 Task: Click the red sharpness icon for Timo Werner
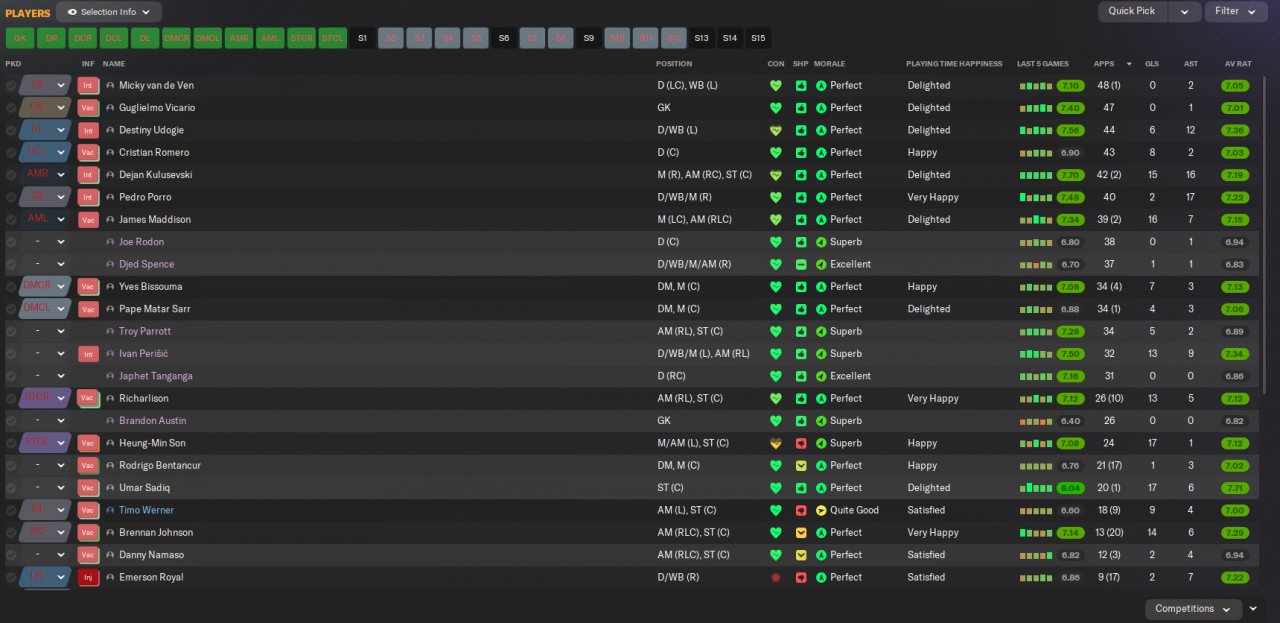click(801, 510)
